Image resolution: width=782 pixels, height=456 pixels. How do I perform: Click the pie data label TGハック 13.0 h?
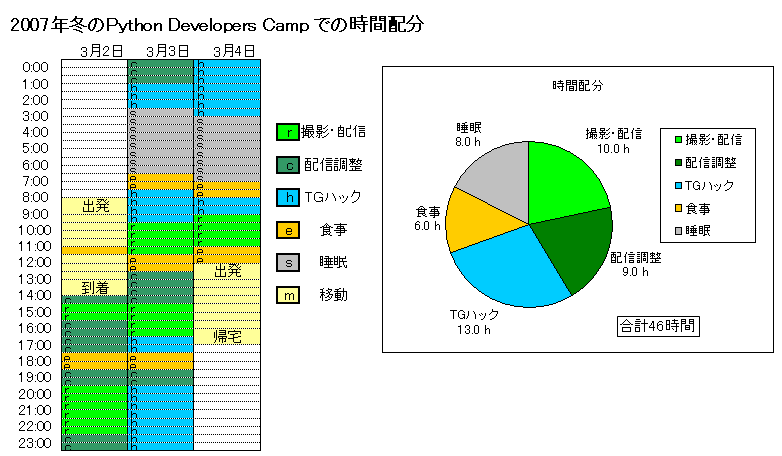click(x=474, y=322)
